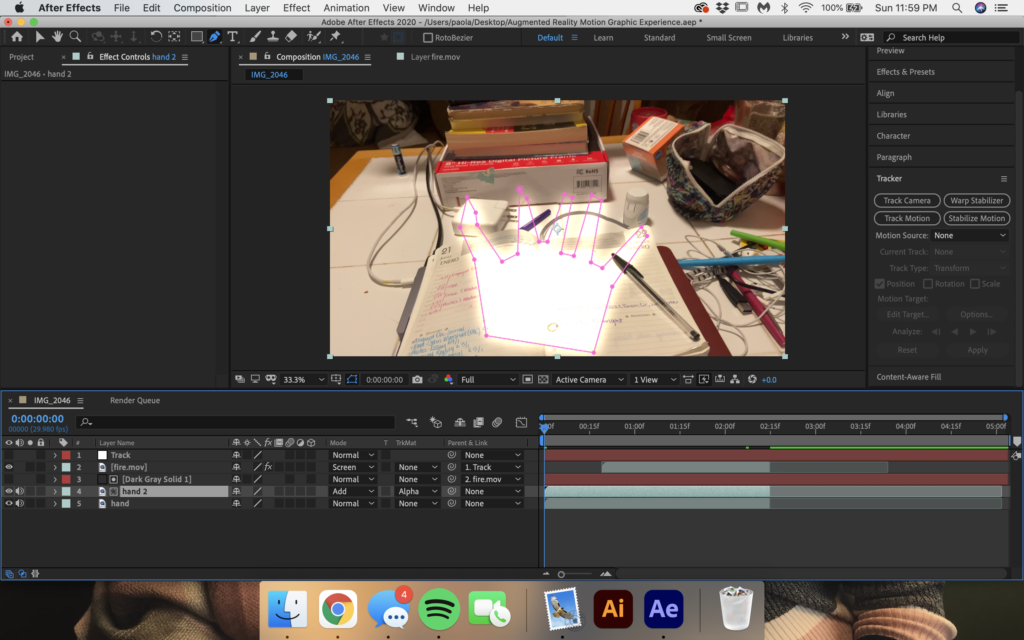Mute audio of the hand 2 layer

19,491
